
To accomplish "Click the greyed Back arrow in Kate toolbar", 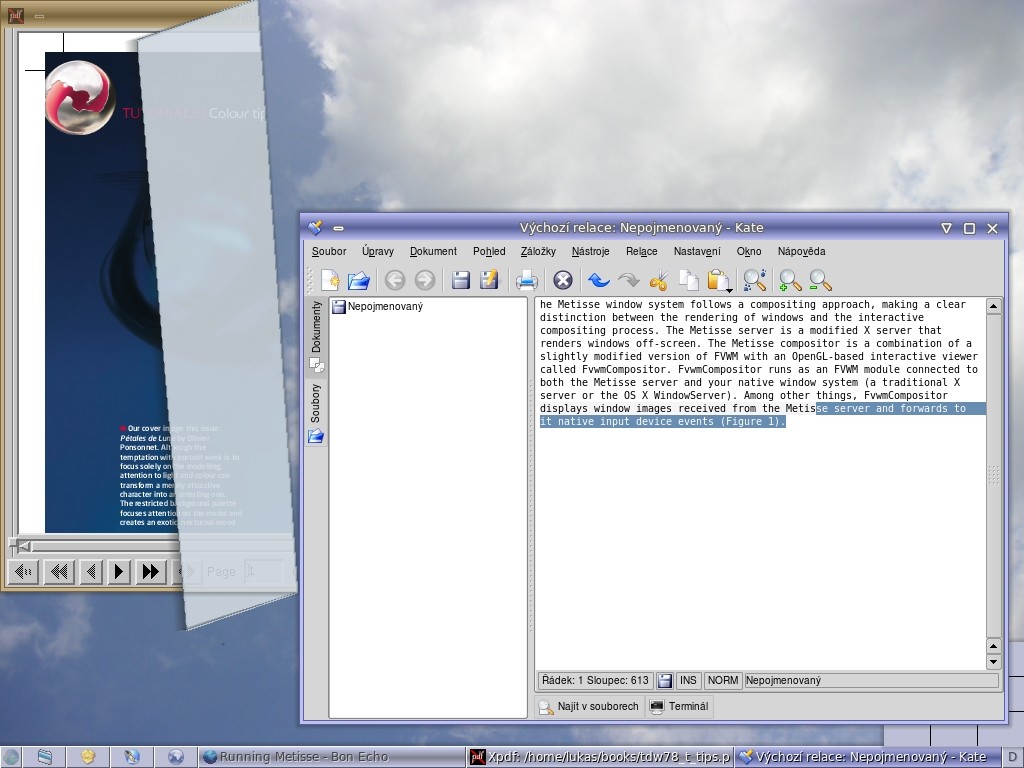I will tap(394, 280).
